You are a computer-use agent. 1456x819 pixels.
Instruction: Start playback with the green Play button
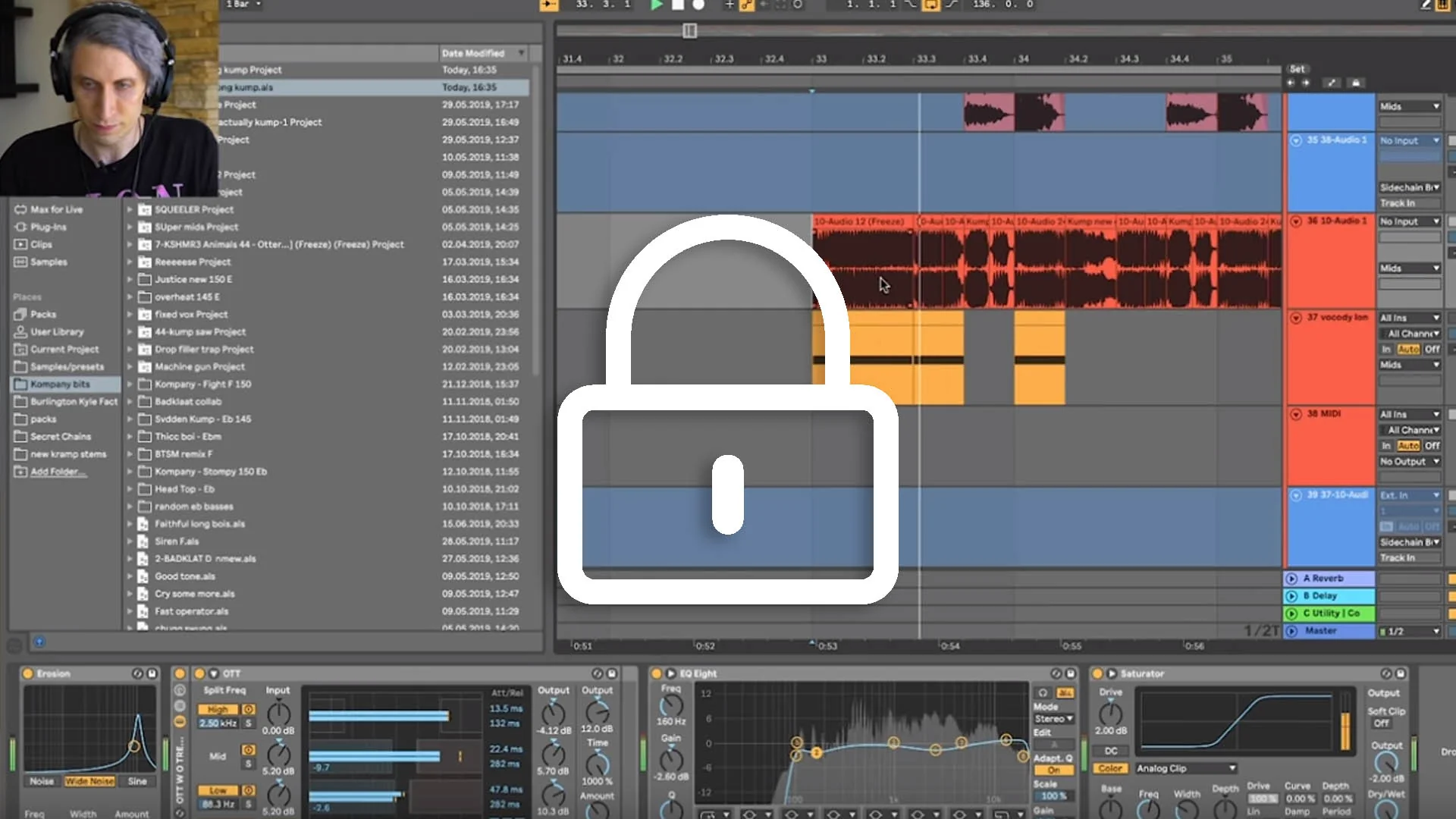657,5
